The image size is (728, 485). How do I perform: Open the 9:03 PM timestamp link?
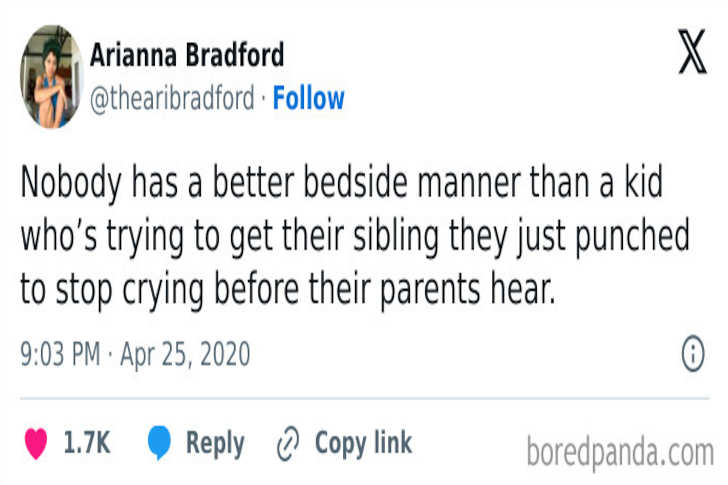coord(59,354)
